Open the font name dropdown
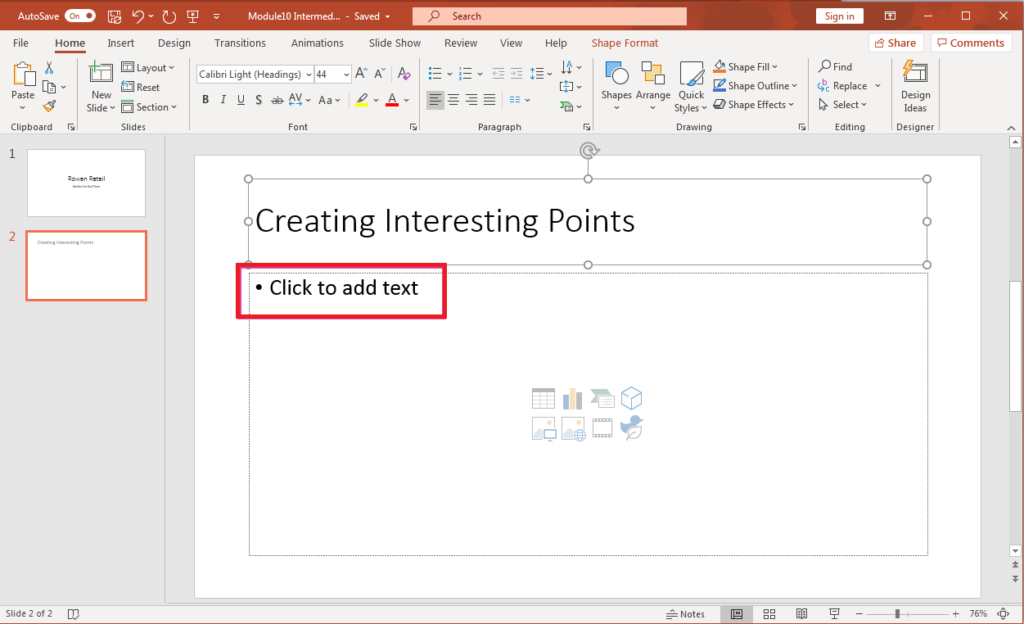1024x624 pixels. (x=308, y=74)
